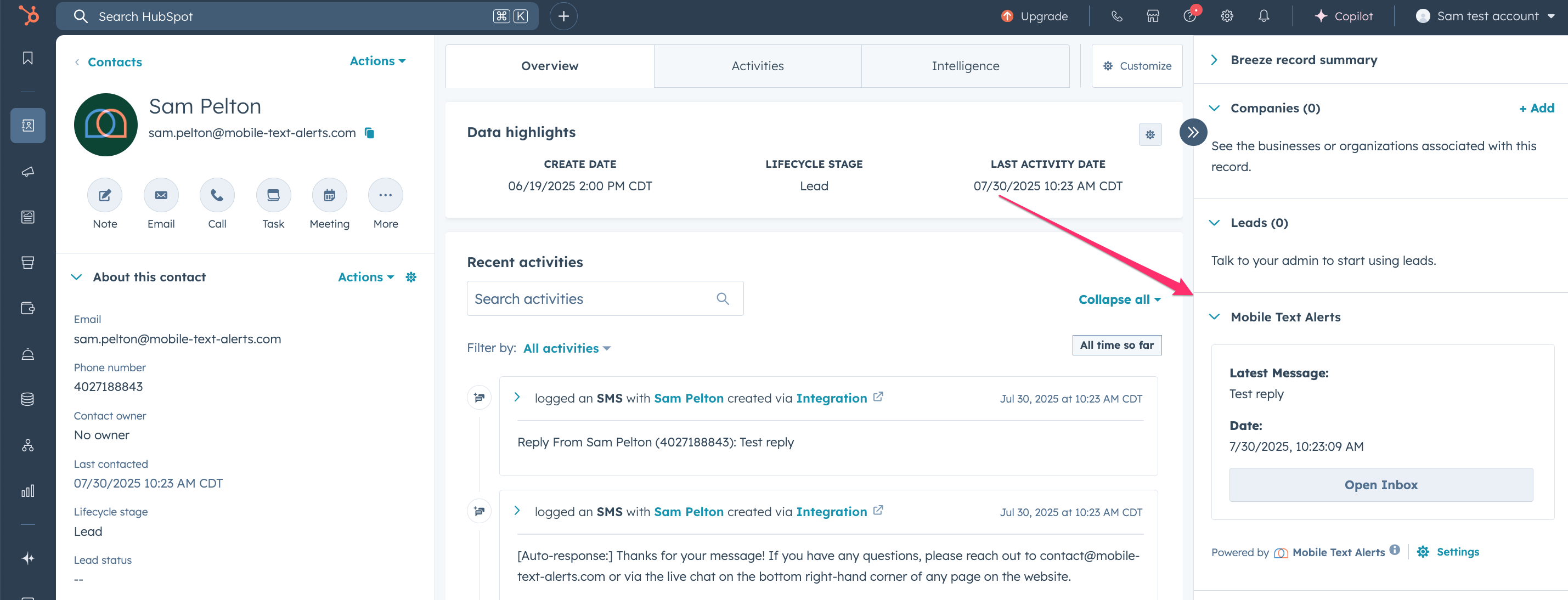Expand the Breeze record summary panel

click(1214, 60)
